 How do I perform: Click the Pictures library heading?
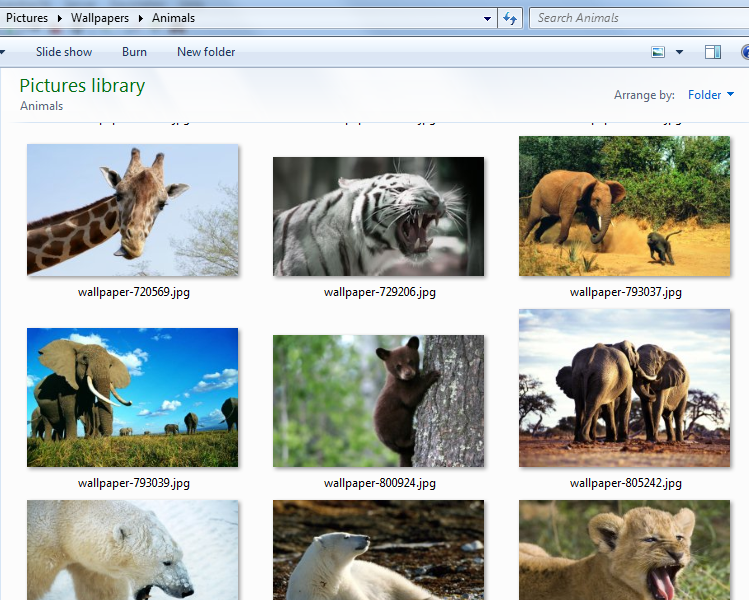82,86
